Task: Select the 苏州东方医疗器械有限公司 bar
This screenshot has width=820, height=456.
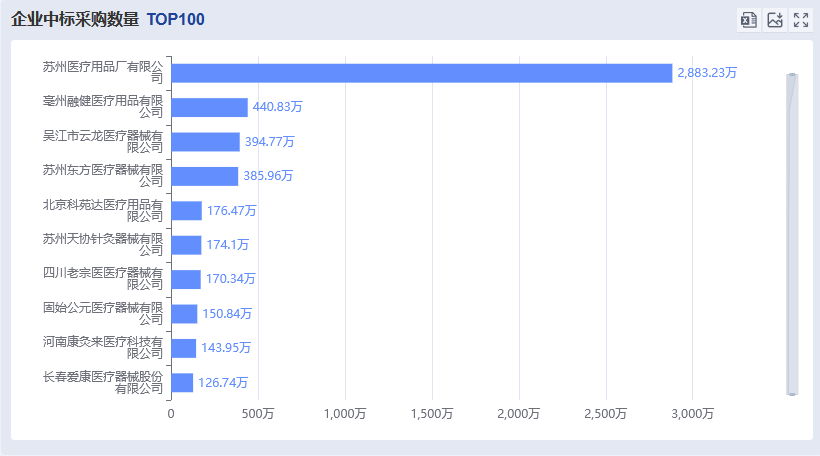Action: pos(204,176)
